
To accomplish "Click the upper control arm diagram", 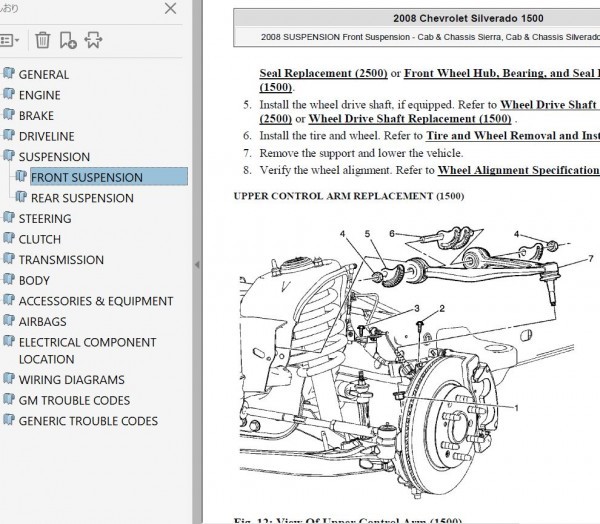I will click(417, 360).
